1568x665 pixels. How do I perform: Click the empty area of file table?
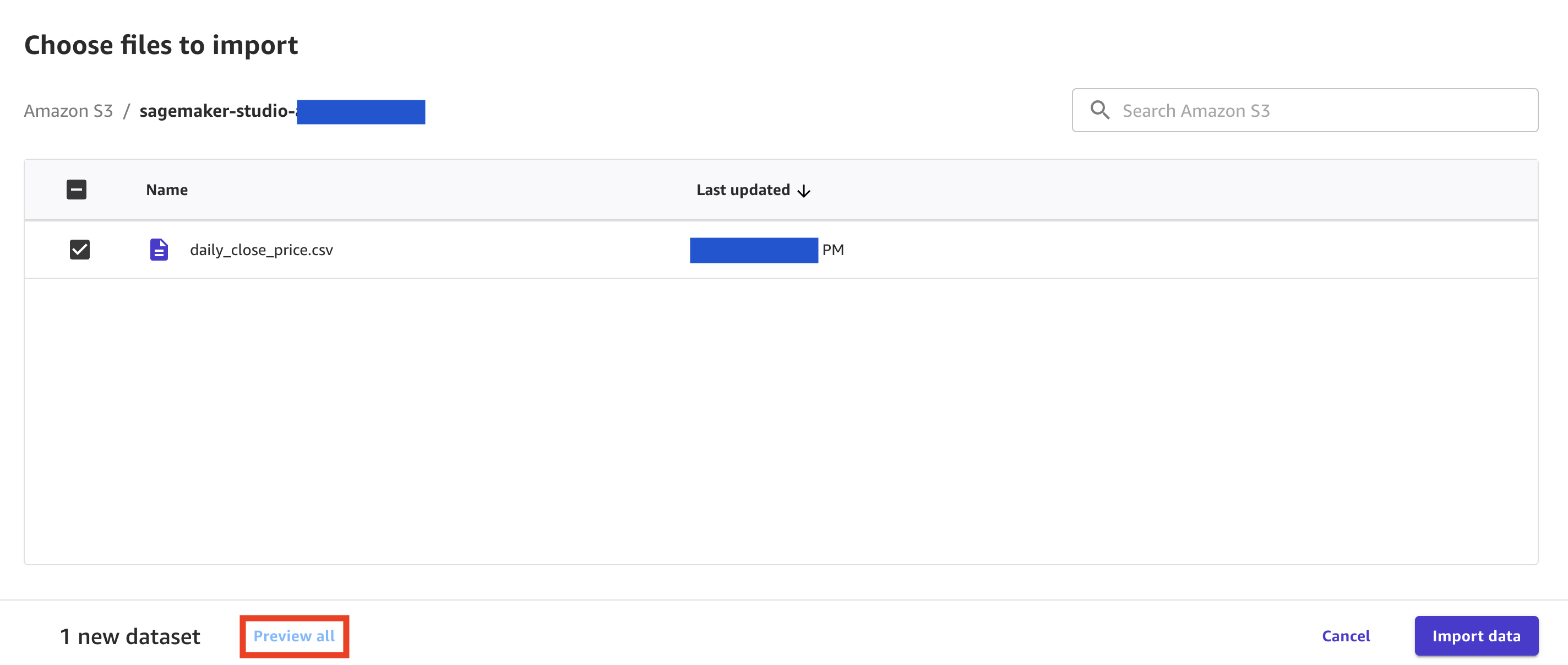pos(781,421)
